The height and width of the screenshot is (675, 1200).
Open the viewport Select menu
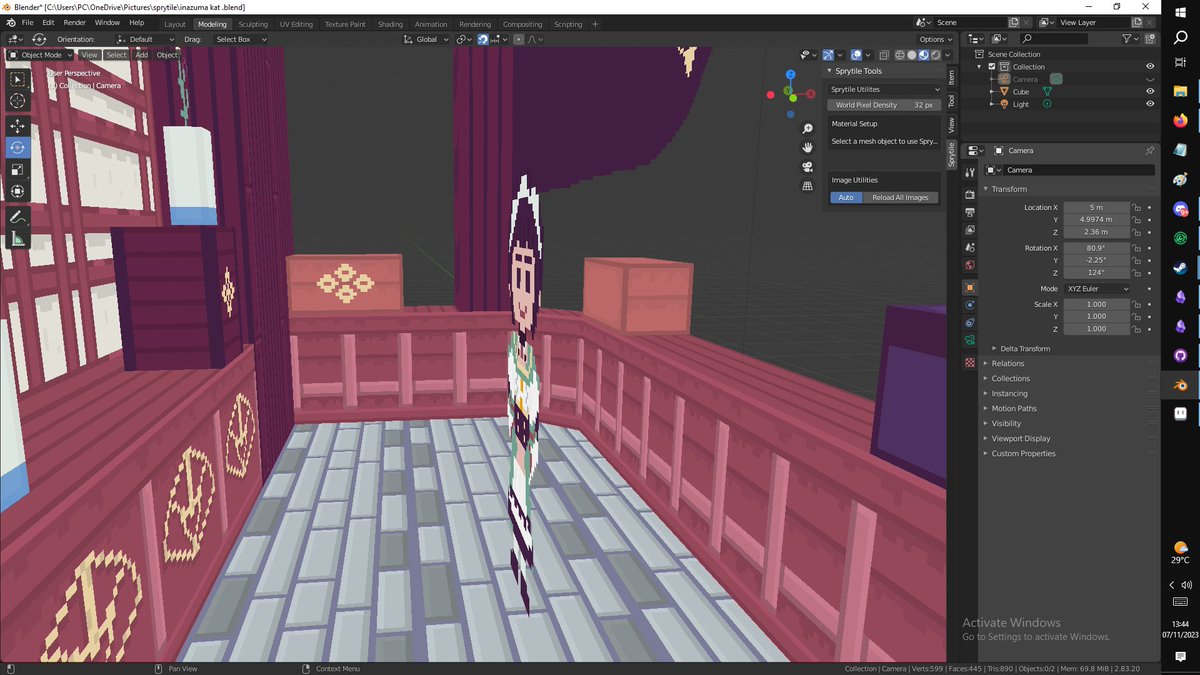(116, 55)
